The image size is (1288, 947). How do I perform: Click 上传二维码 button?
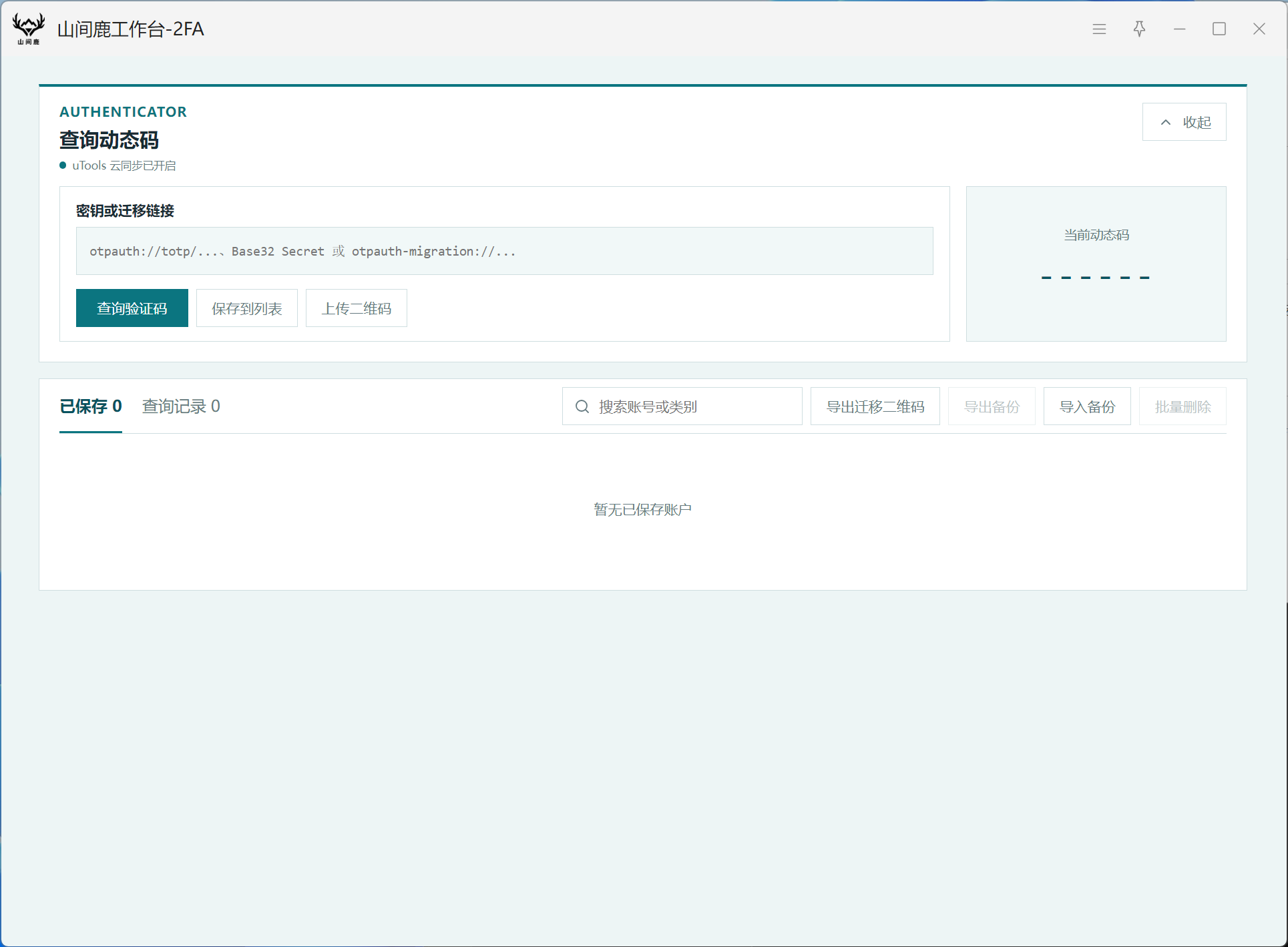356,308
